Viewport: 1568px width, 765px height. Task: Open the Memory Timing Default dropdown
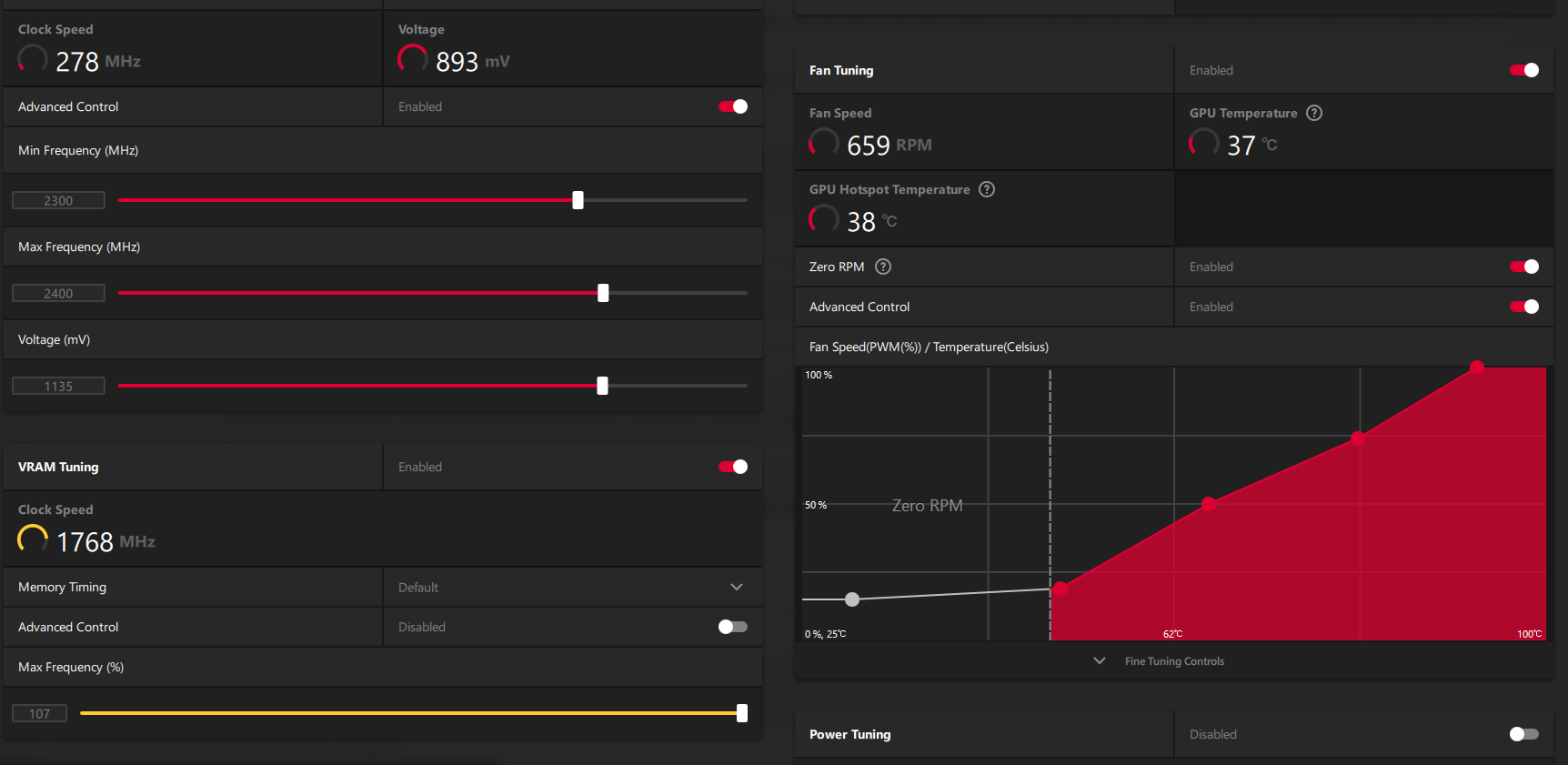pos(572,588)
